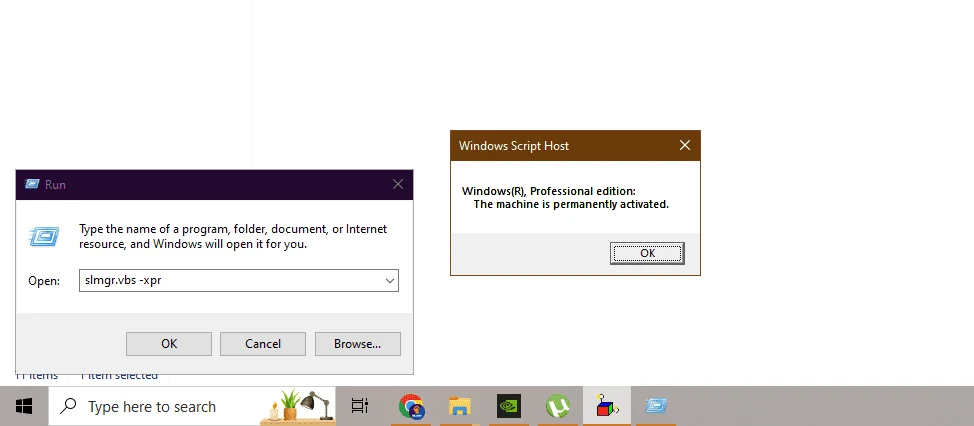
Task: Click the Open field containing slmgr.vbs -xpr
Action: [x=239, y=281]
